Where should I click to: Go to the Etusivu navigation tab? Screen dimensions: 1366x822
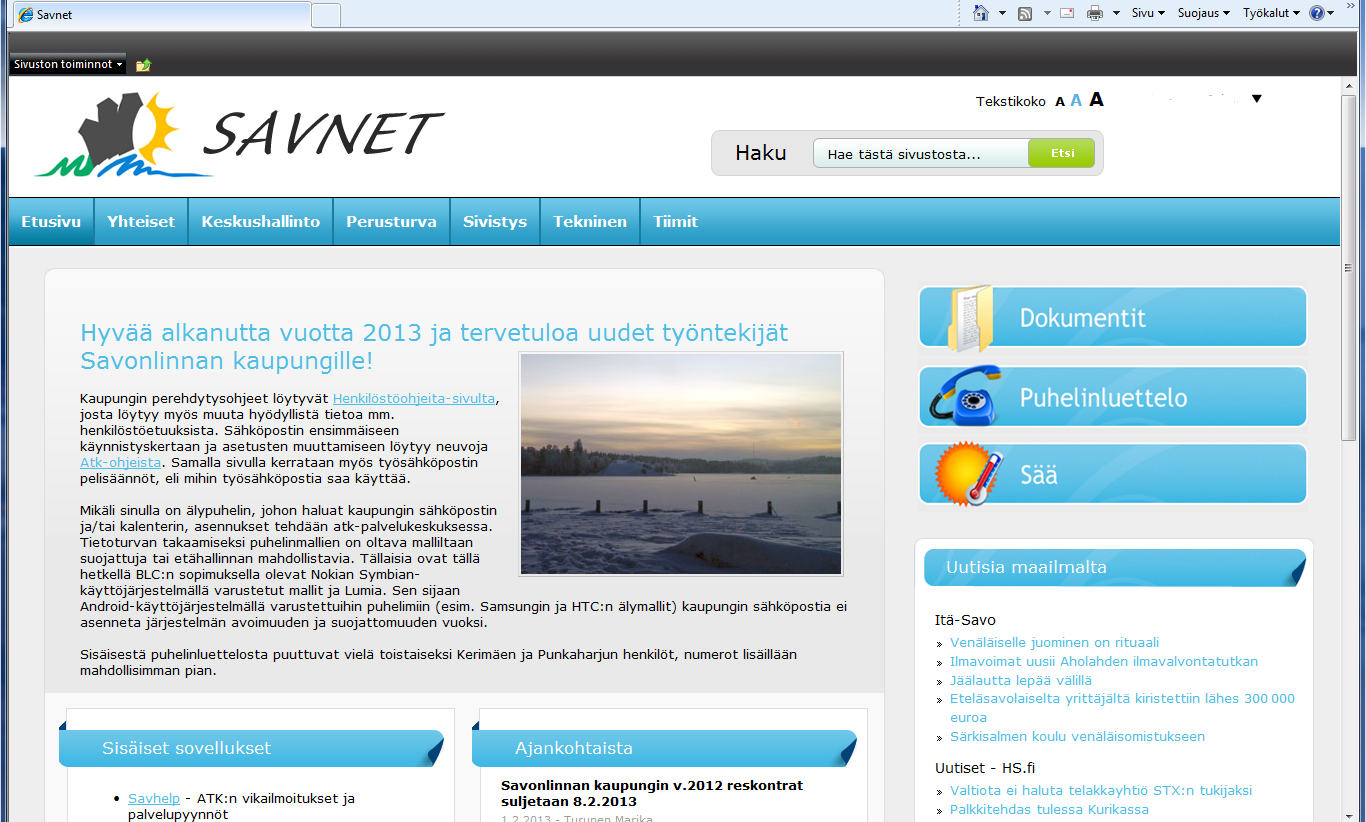[51, 222]
